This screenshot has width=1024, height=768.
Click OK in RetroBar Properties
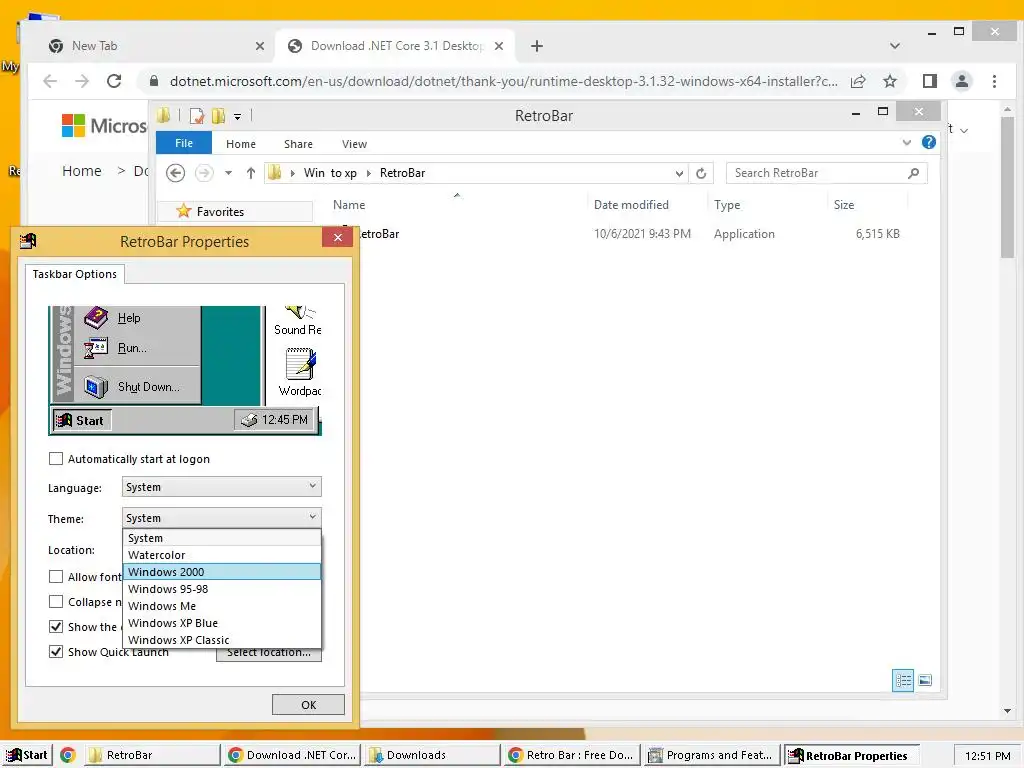[x=308, y=705]
